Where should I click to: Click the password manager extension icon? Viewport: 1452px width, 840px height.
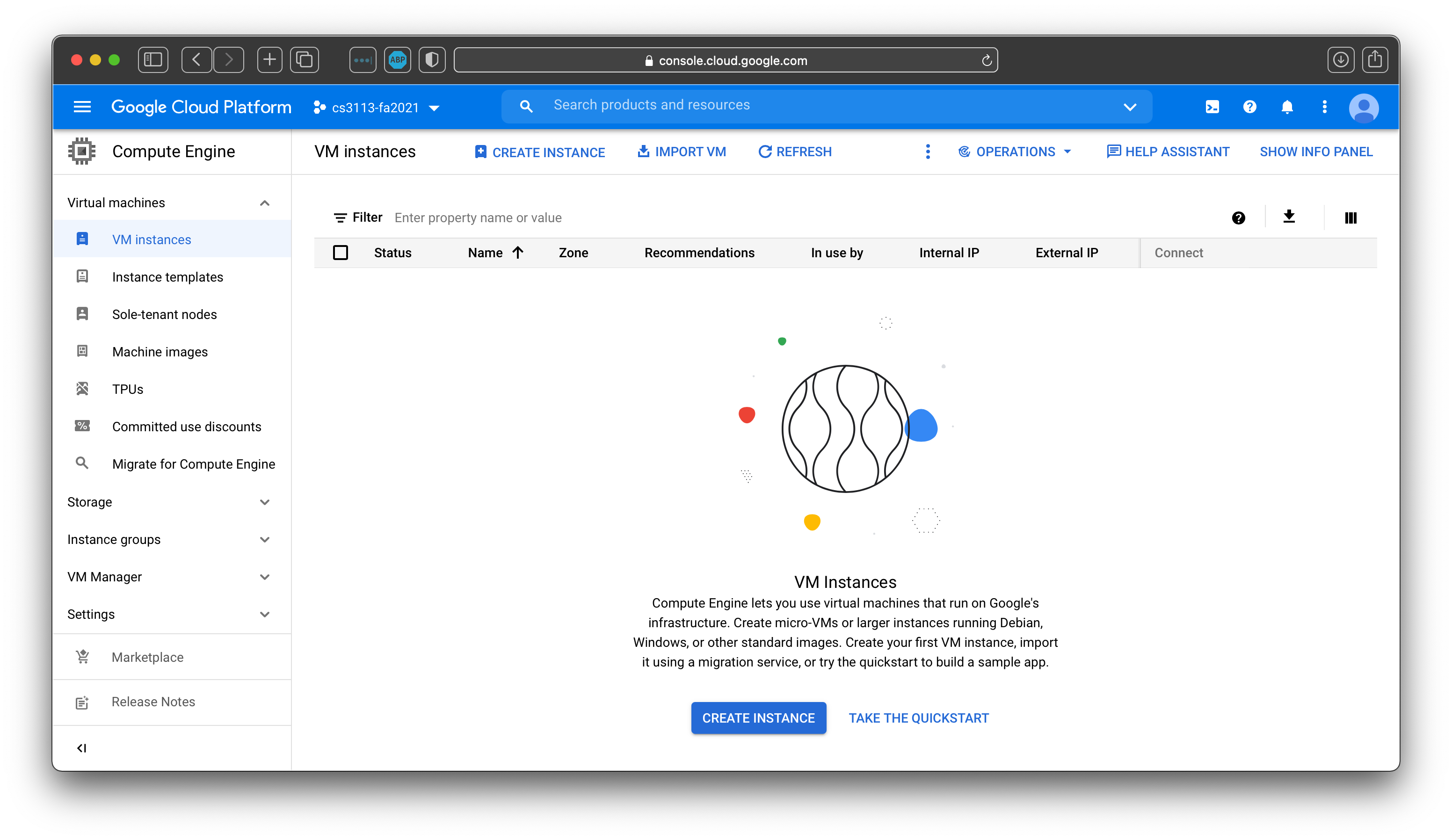coord(363,59)
